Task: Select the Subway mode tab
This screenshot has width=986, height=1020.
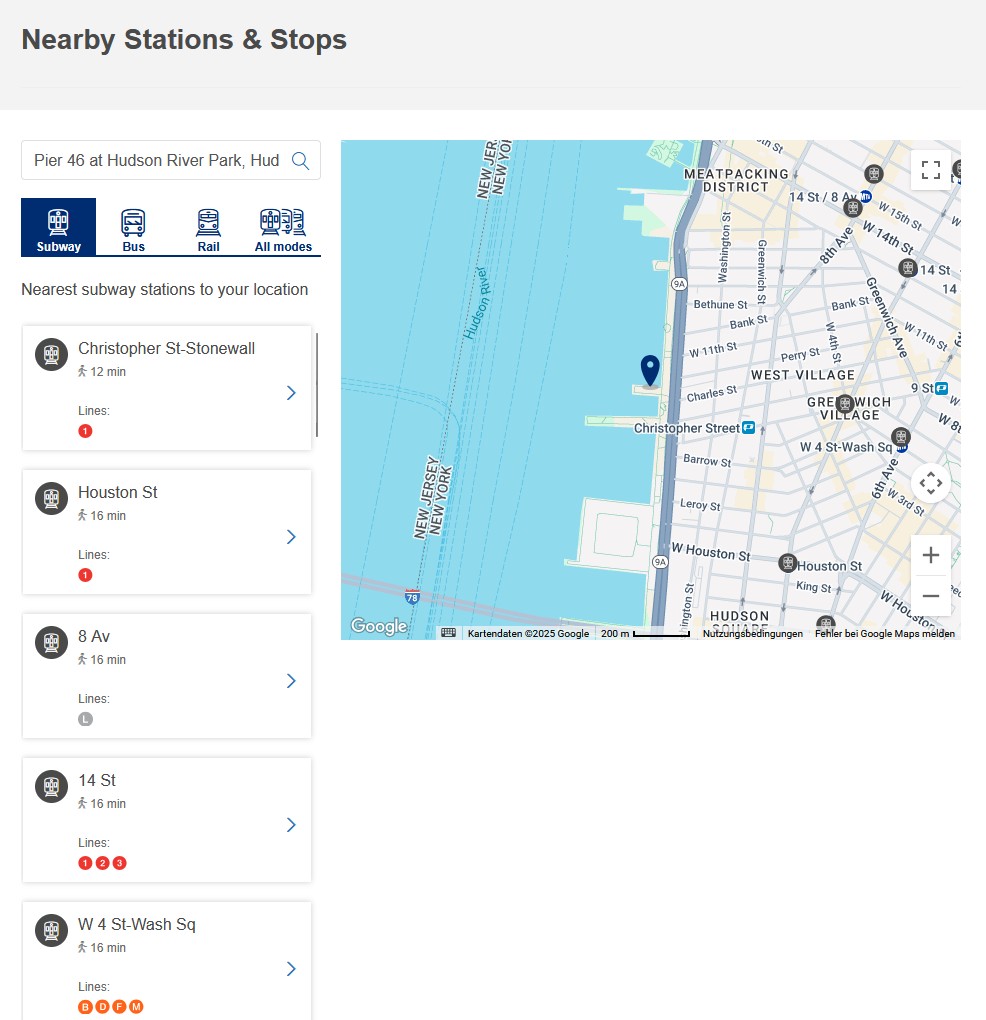Action: 58,228
